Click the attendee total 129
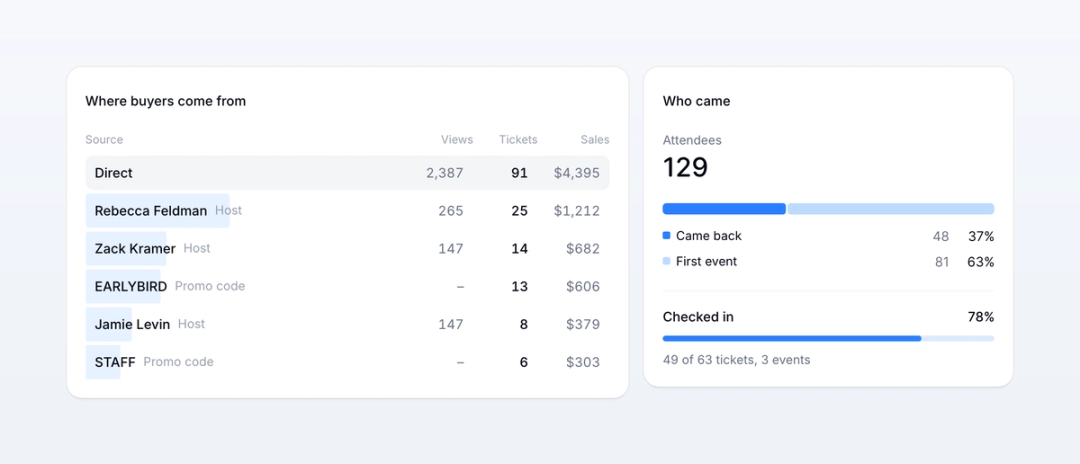The height and width of the screenshot is (464, 1080). tap(685, 167)
